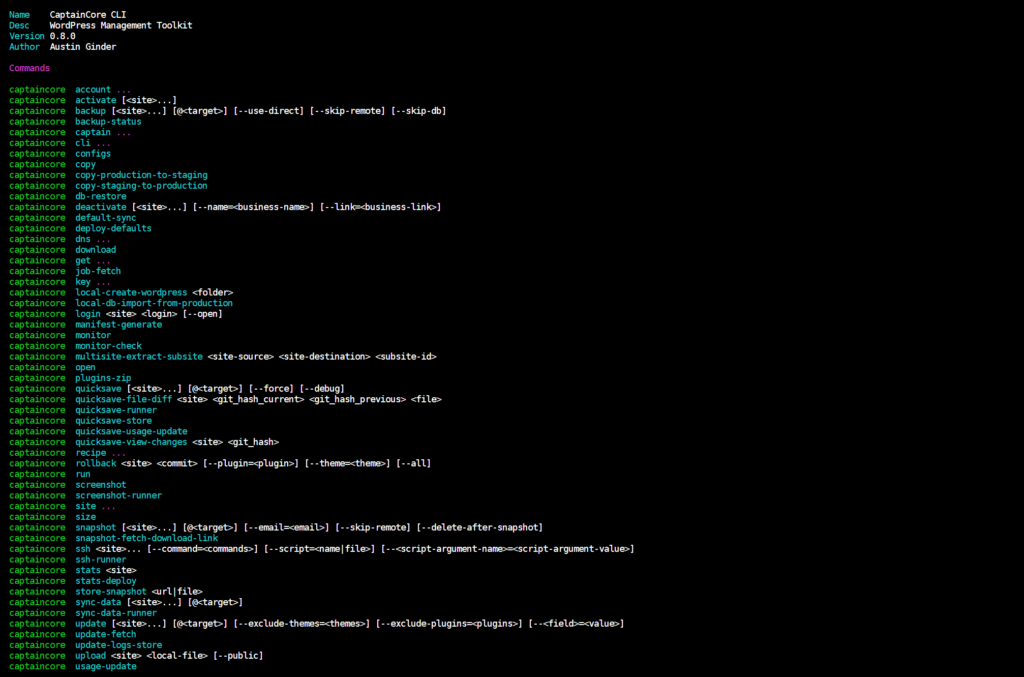Click the 'quicksave-store' command
This screenshot has height=677, width=1024.
tap(113, 421)
